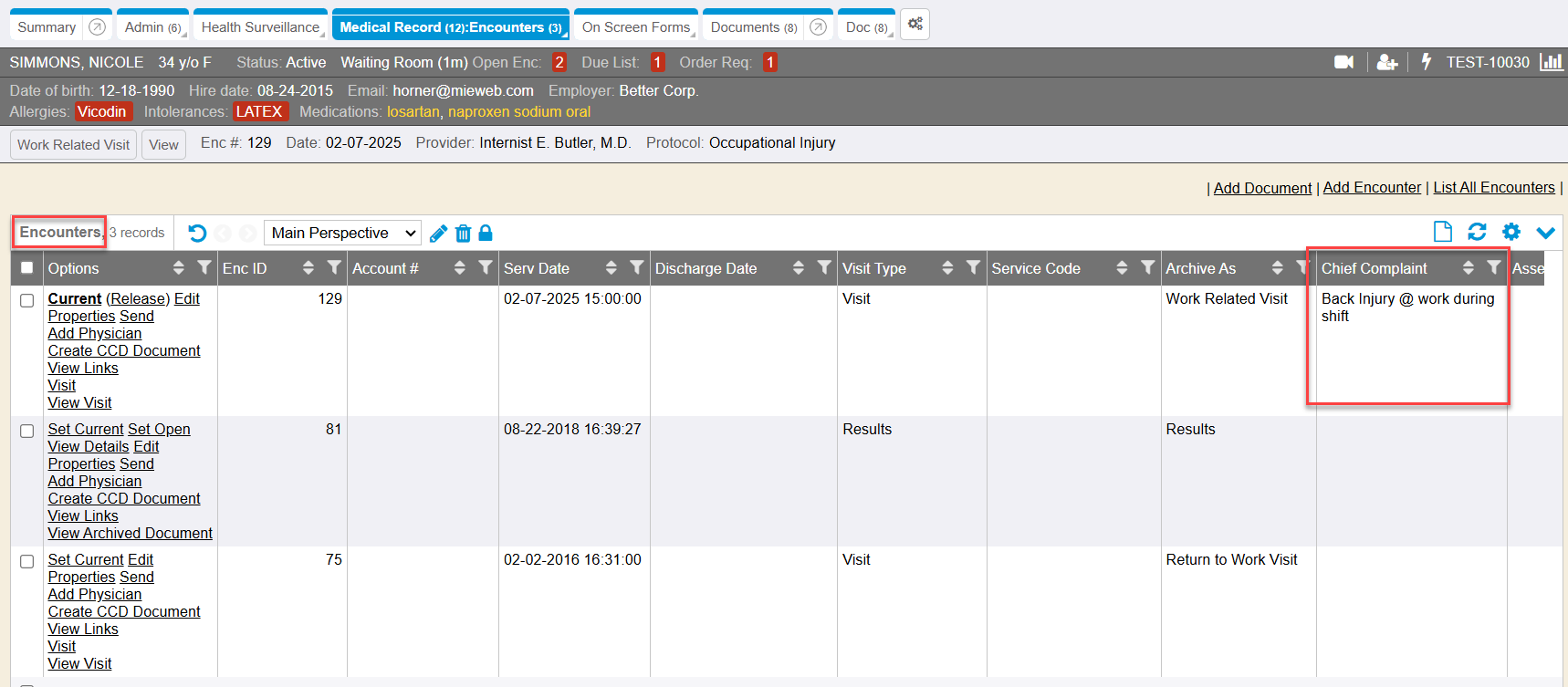The width and height of the screenshot is (1568, 687).
Task: Expand the blue chevron at table top right
Action: [x=1545, y=233]
